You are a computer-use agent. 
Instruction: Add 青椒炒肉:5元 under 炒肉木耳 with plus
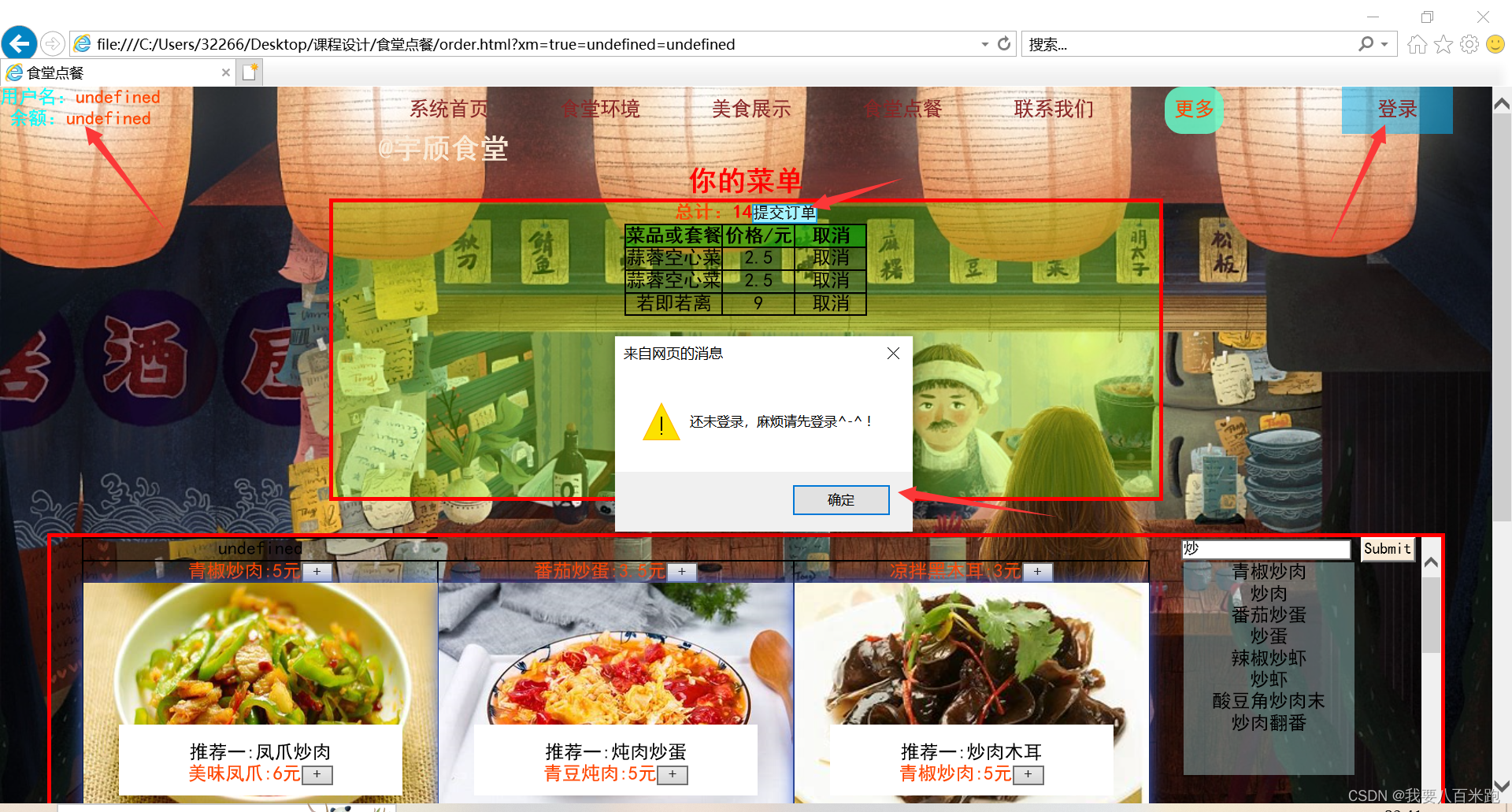(x=1028, y=775)
